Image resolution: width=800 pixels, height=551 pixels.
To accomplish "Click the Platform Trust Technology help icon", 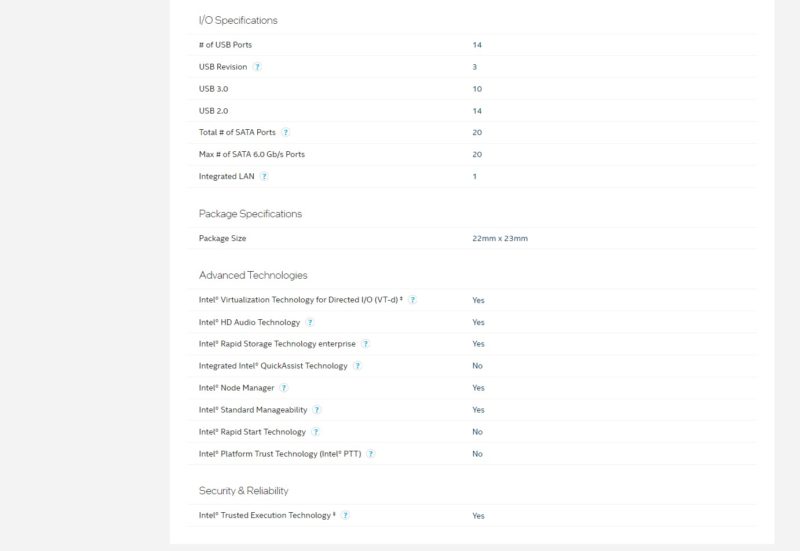I will 370,454.
